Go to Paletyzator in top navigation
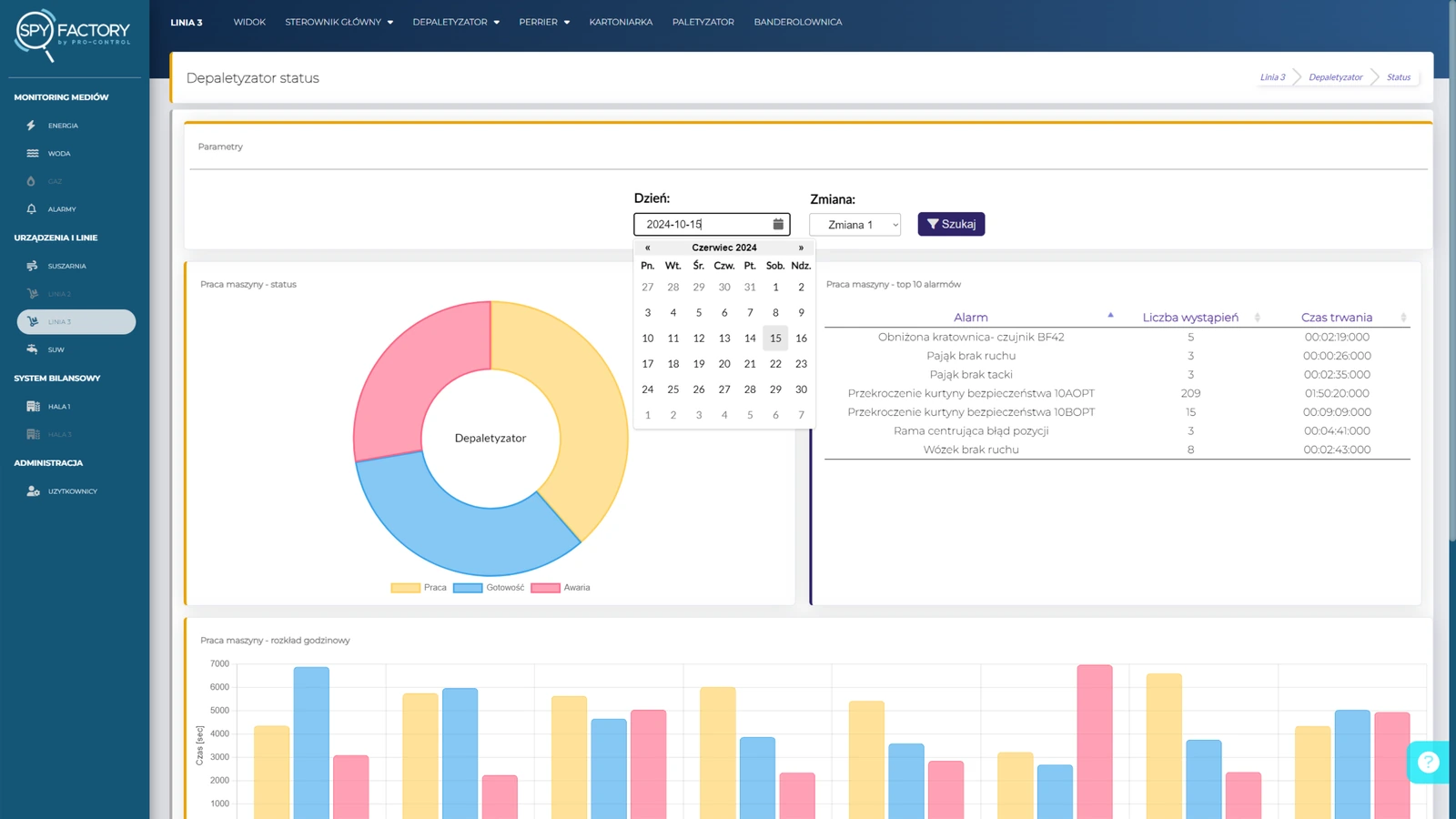Viewport: 1456px width, 819px height. (x=703, y=22)
